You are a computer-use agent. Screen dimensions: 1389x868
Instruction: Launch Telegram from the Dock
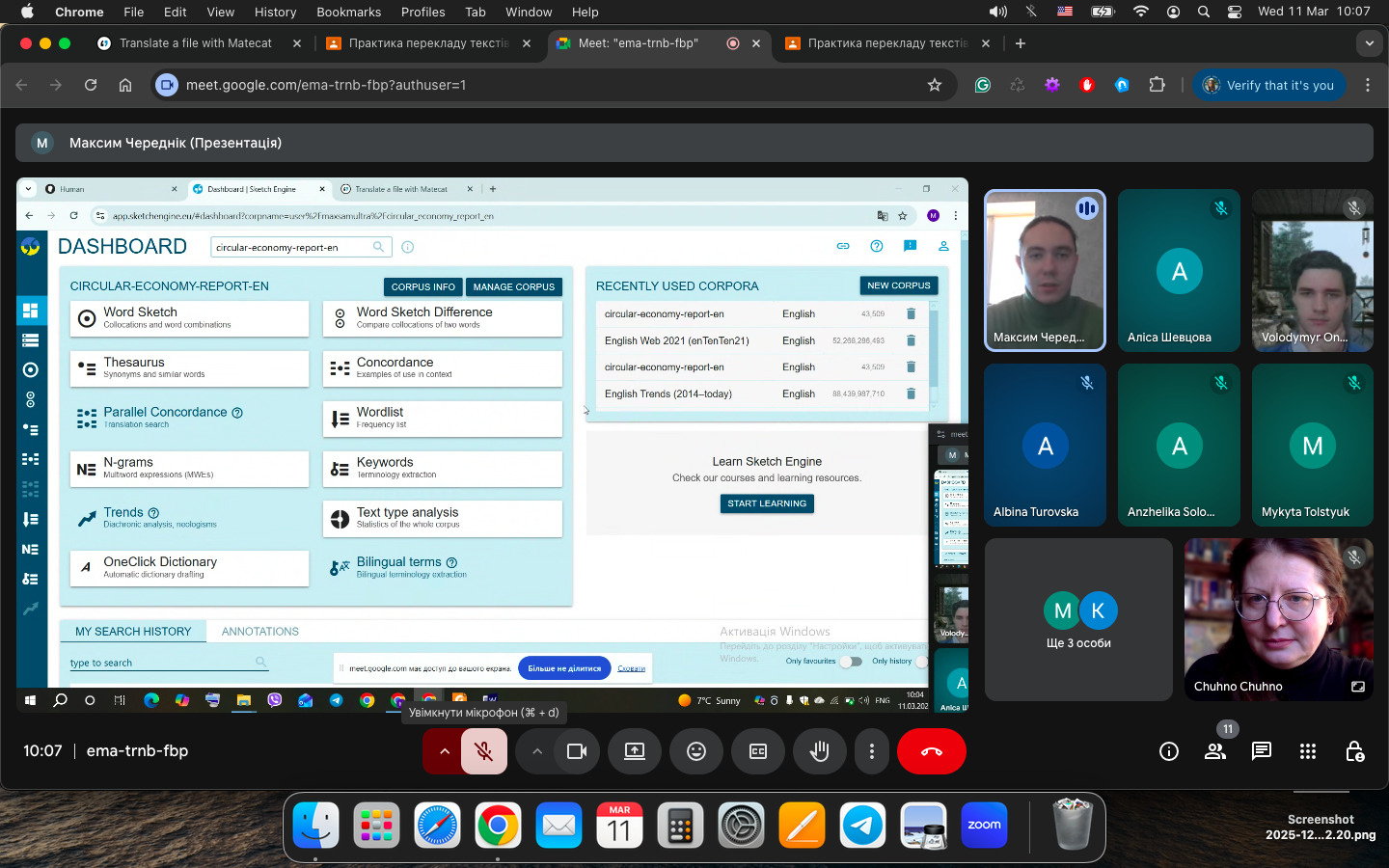tap(862, 826)
